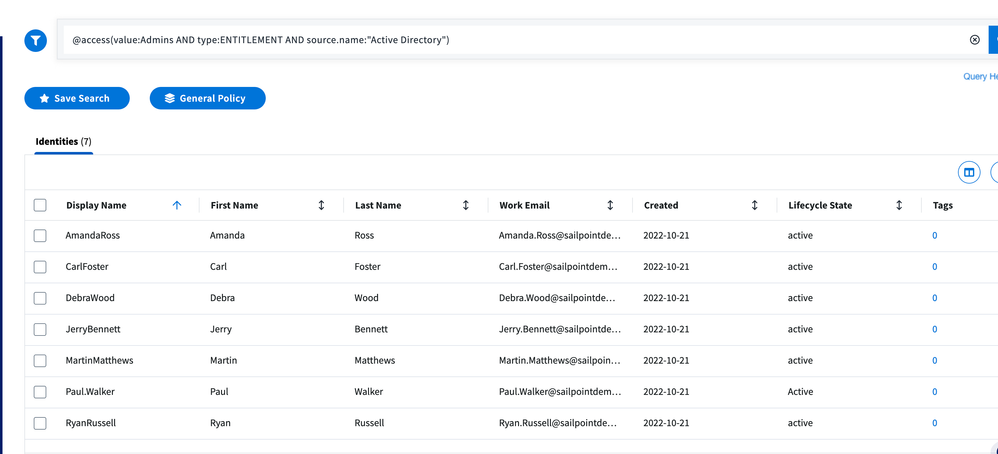Open the General Policy button

[207, 98]
